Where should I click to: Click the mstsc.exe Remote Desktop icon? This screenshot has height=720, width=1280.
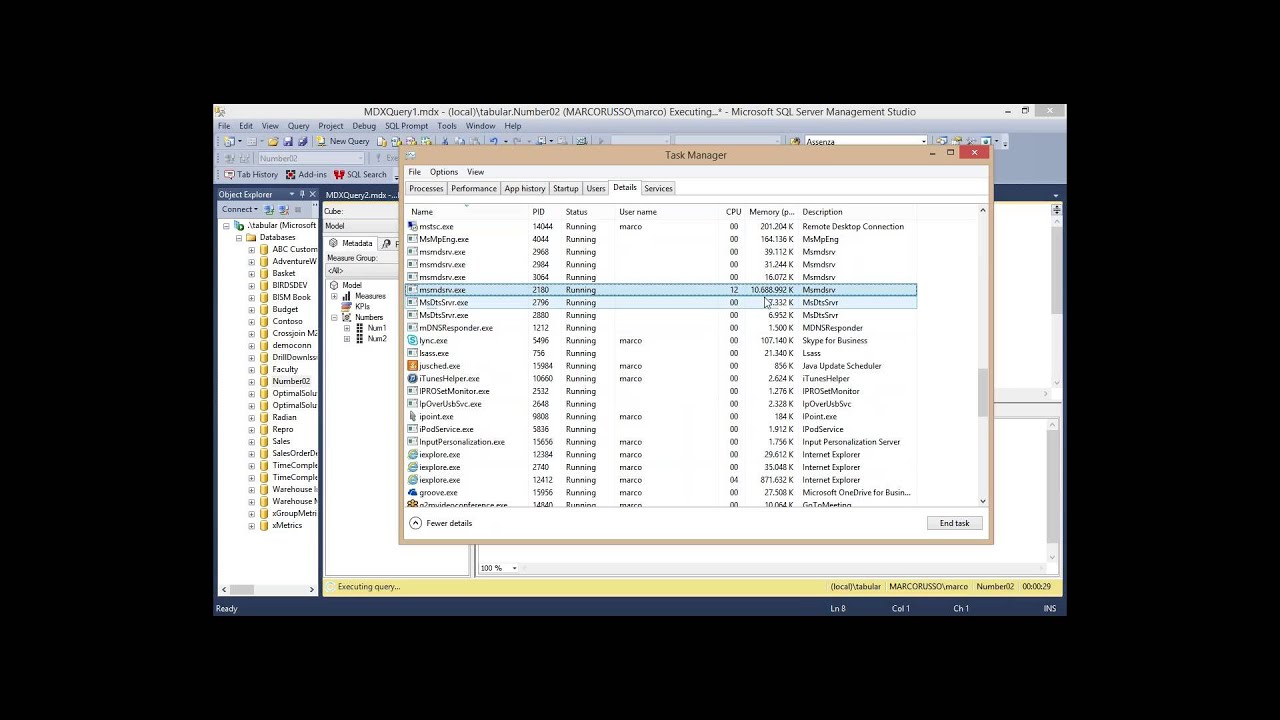point(412,226)
